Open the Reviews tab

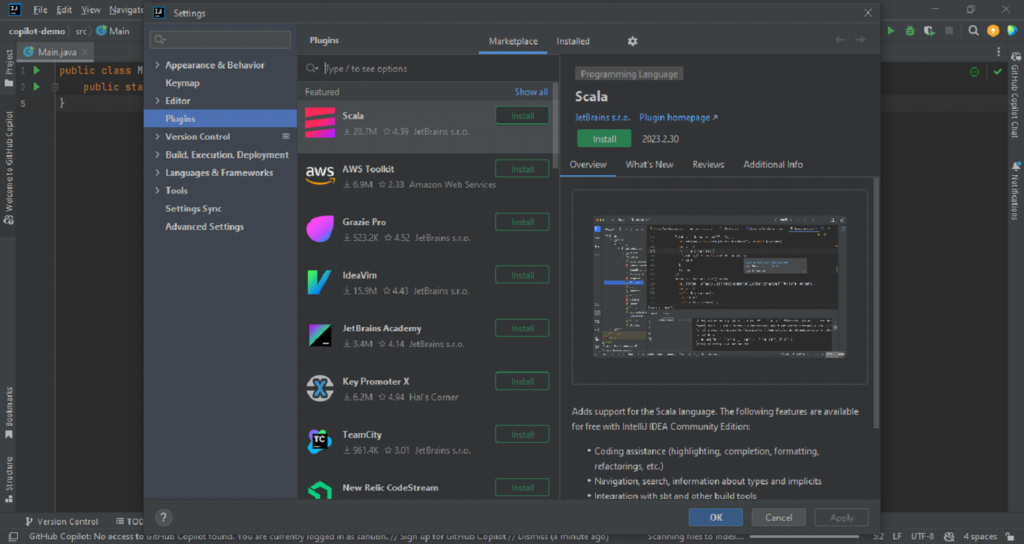(x=708, y=165)
